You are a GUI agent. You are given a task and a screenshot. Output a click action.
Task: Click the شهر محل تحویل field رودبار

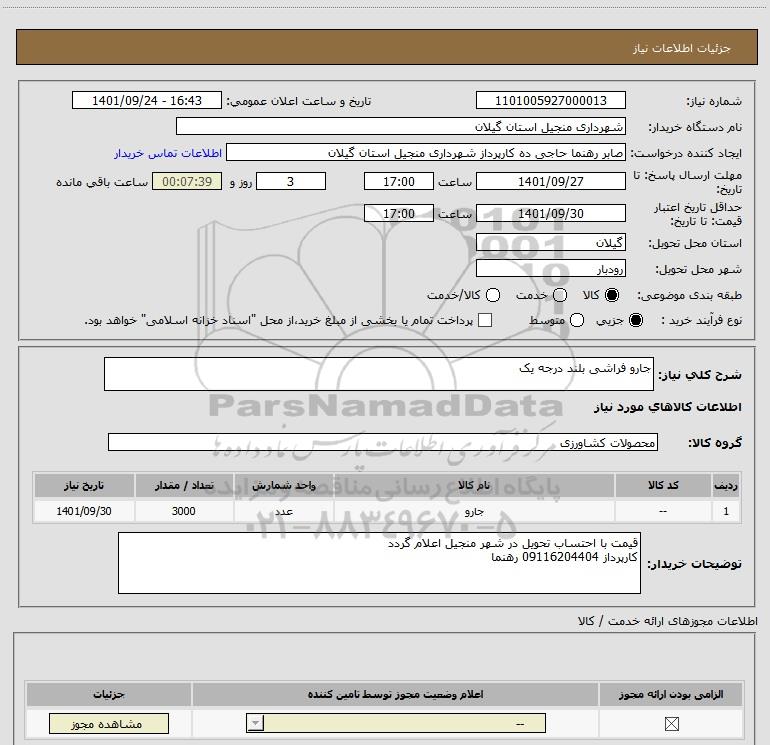(550, 268)
